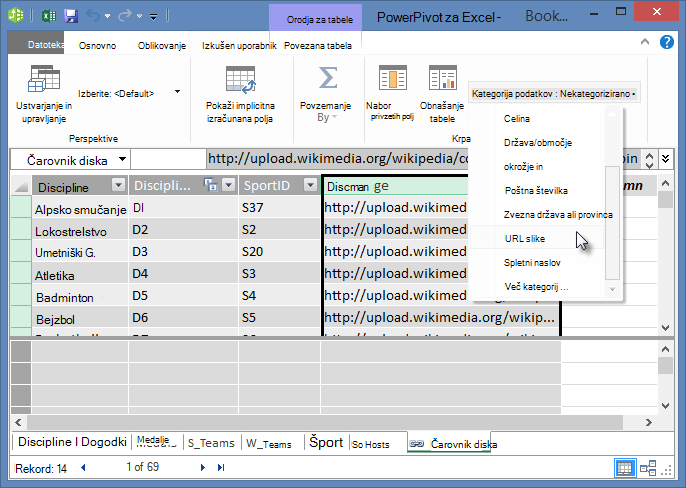Click the Atletika cell
The height and width of the screenshot is (488, 686).
80,275
